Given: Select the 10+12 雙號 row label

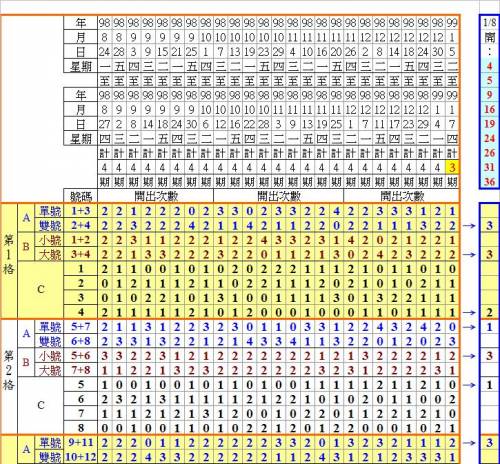Looking at the screenshot, I should point(66,456).
